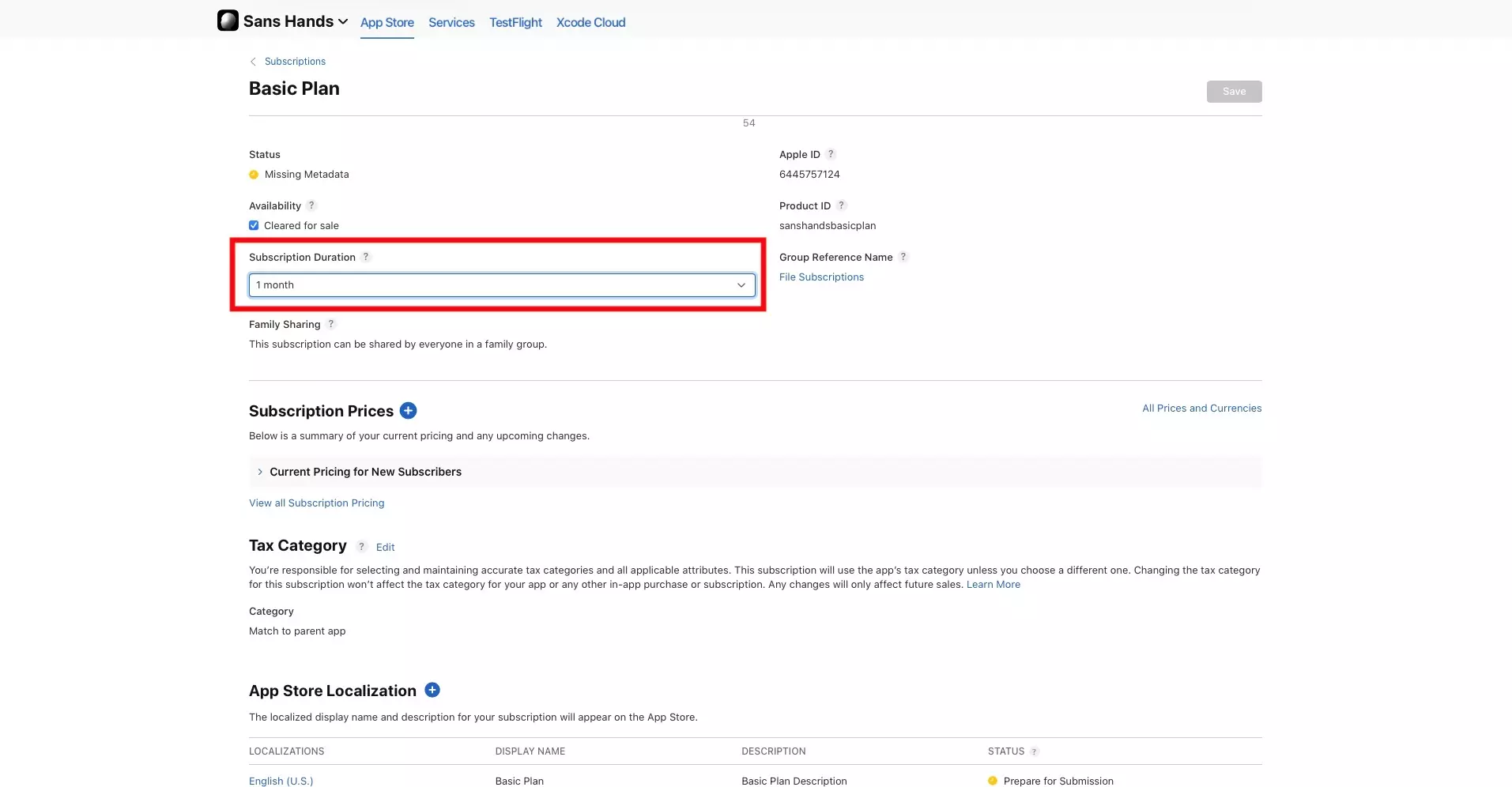Add App Store localization with plus icon
The width and height of the screenshot is (1512, 787).
[432, 690]
